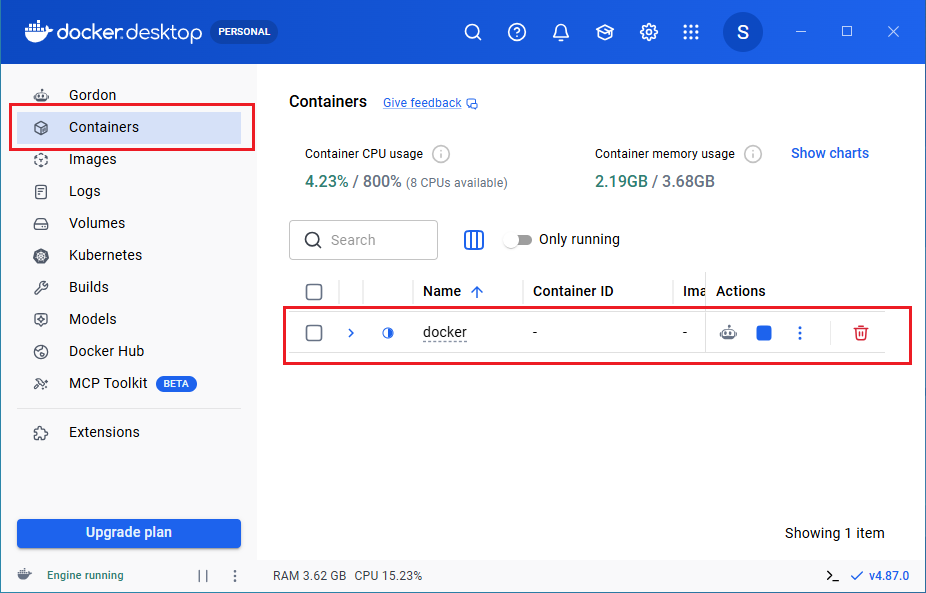Click Show charts link
The height and width of the screenshot is (593, 926).
tap(830, 153)
